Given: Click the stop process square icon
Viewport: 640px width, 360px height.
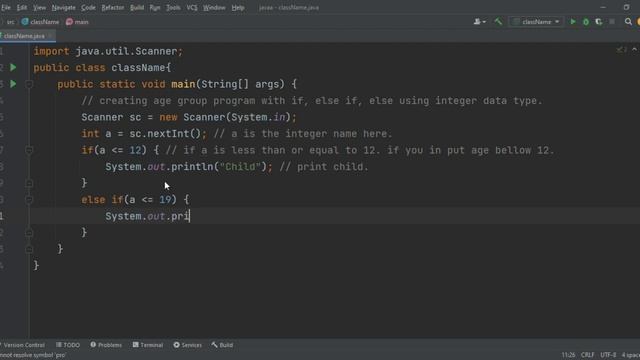Looking at the screenshot, I should [612, 22].
